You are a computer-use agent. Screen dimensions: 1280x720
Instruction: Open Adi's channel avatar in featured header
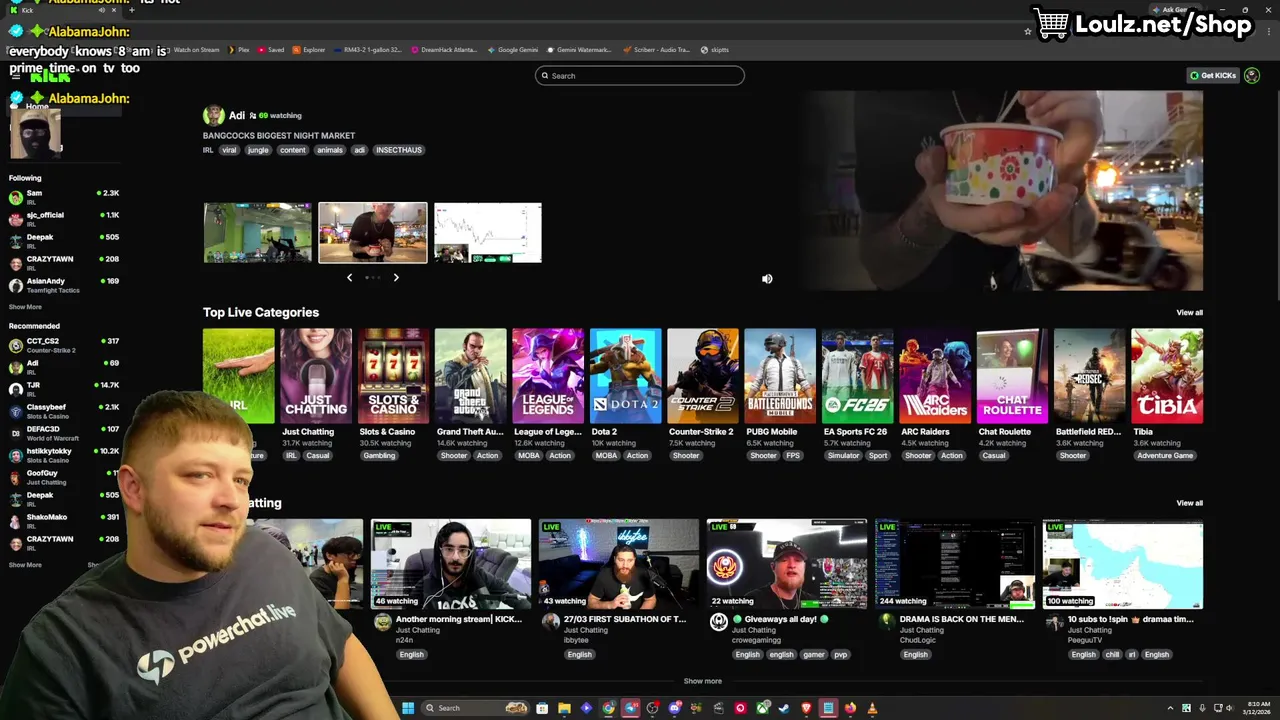pyautogui.click(x=213, y=115)
